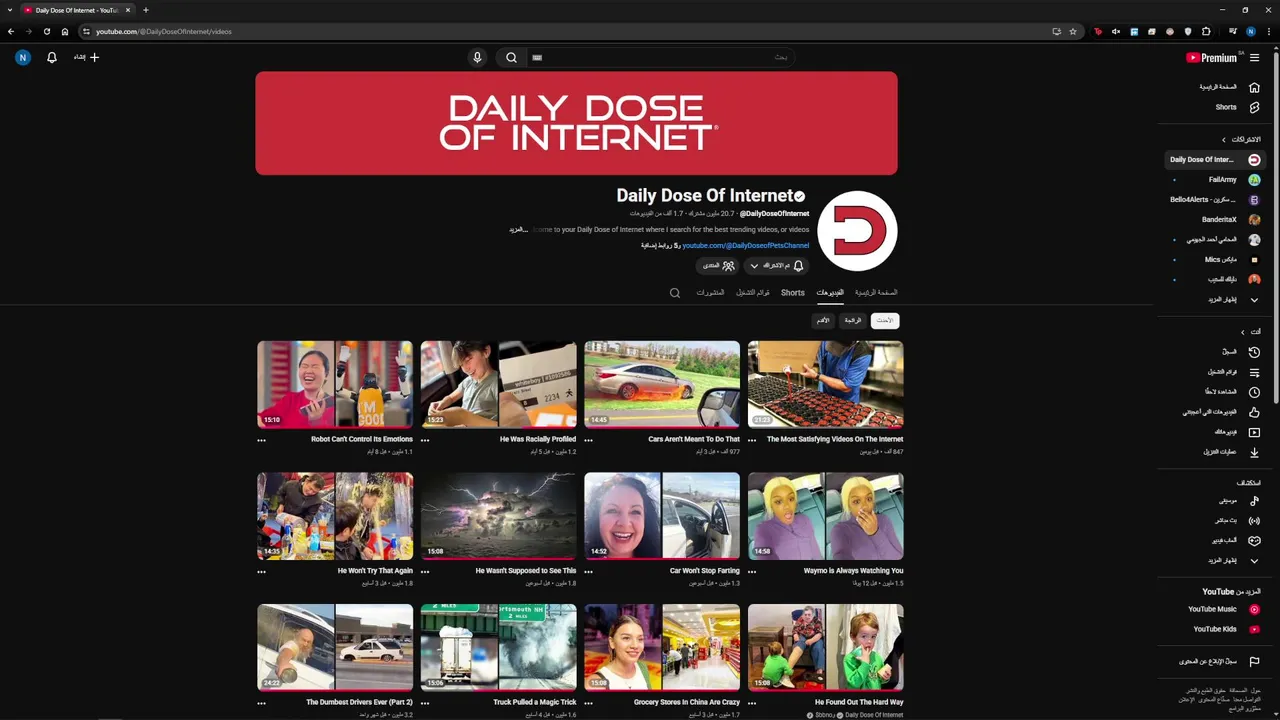Open the You section header arrow
Image resolution: width=1280 pixels, height=720 pixels.
[x=1243, y=332]
